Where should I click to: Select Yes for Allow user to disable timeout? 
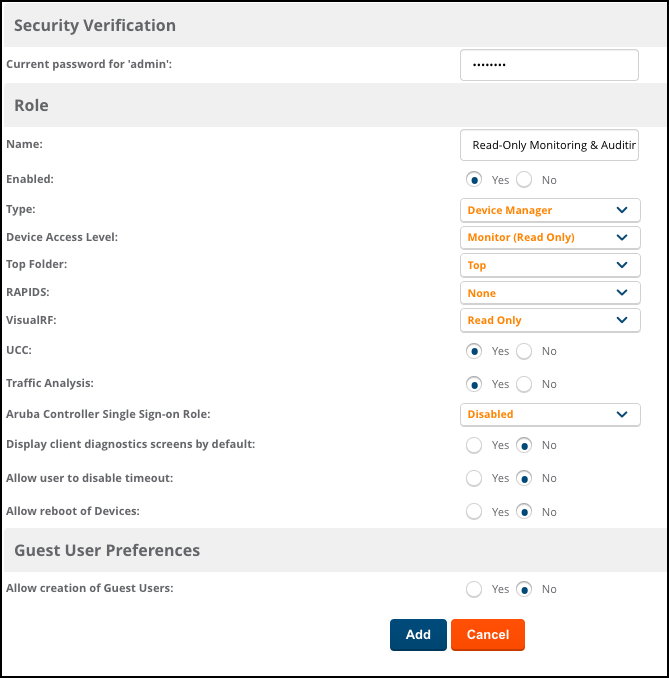point(474,479)
